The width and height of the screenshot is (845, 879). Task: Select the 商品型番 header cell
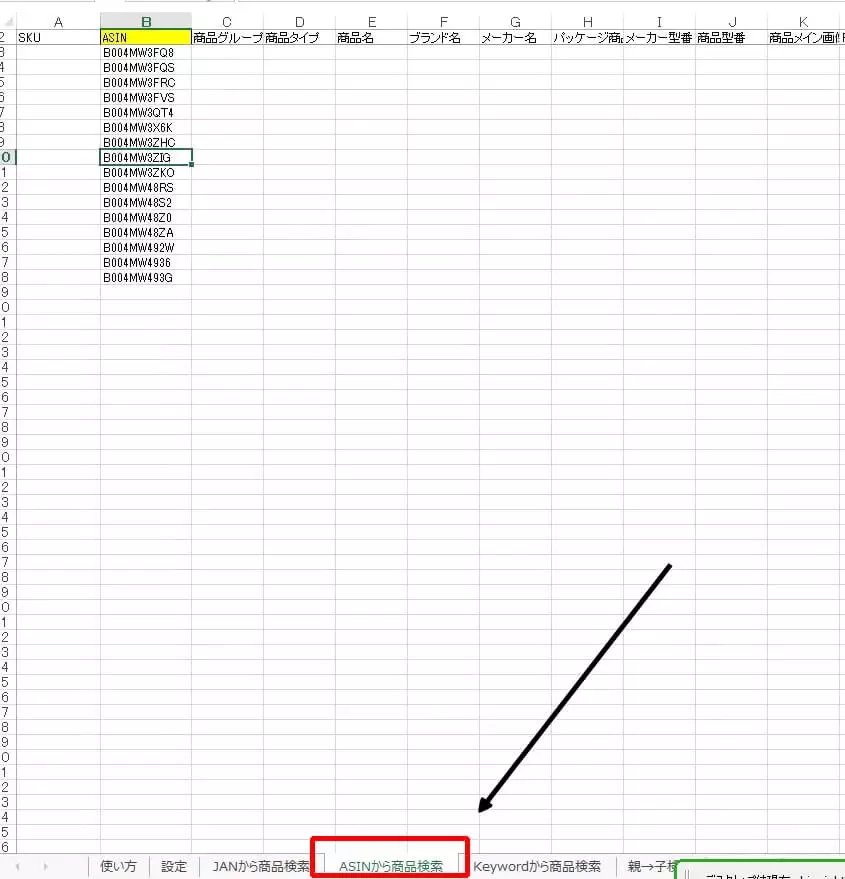click(x=731, y=37)
